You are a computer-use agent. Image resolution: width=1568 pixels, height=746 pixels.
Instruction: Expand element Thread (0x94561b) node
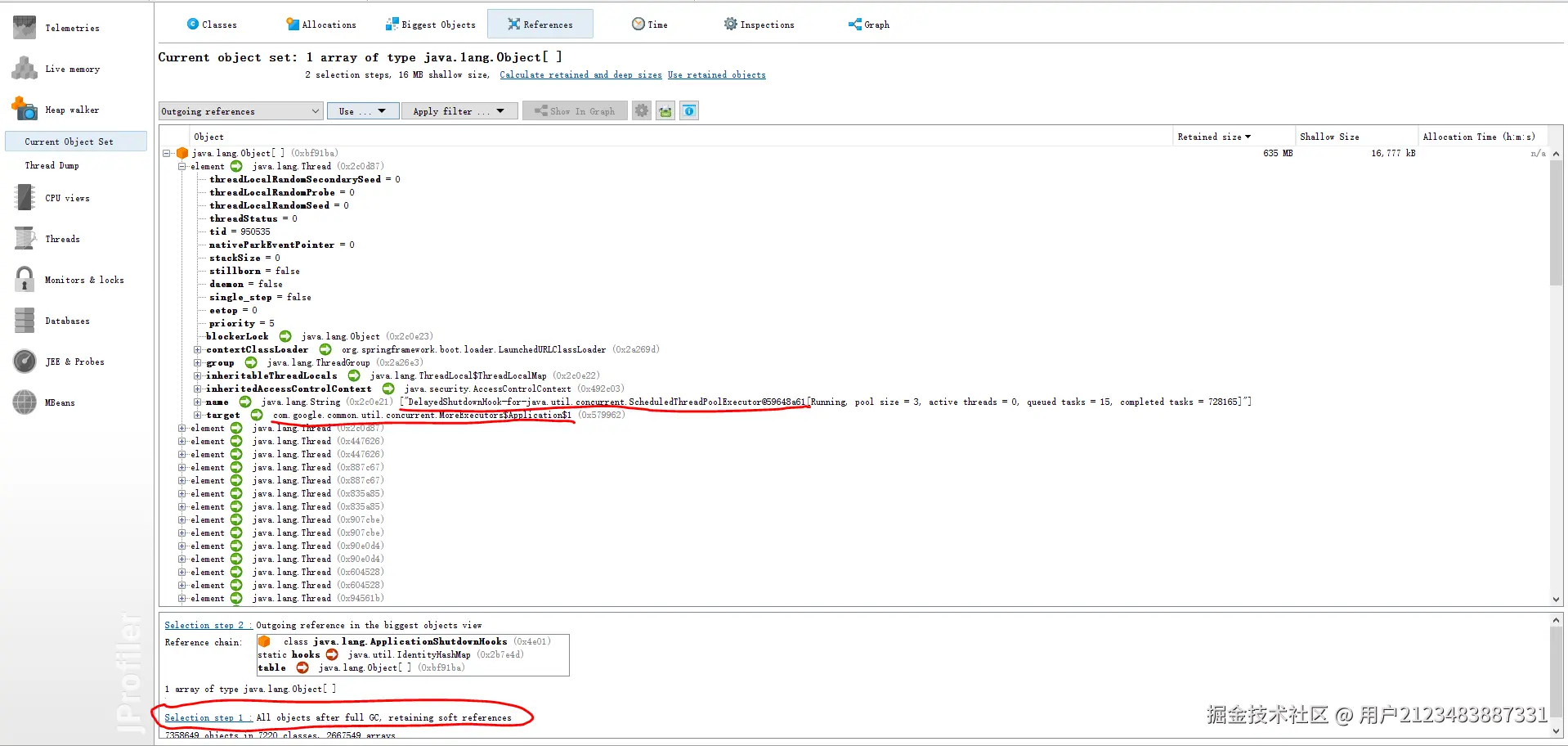coord(182,598)
